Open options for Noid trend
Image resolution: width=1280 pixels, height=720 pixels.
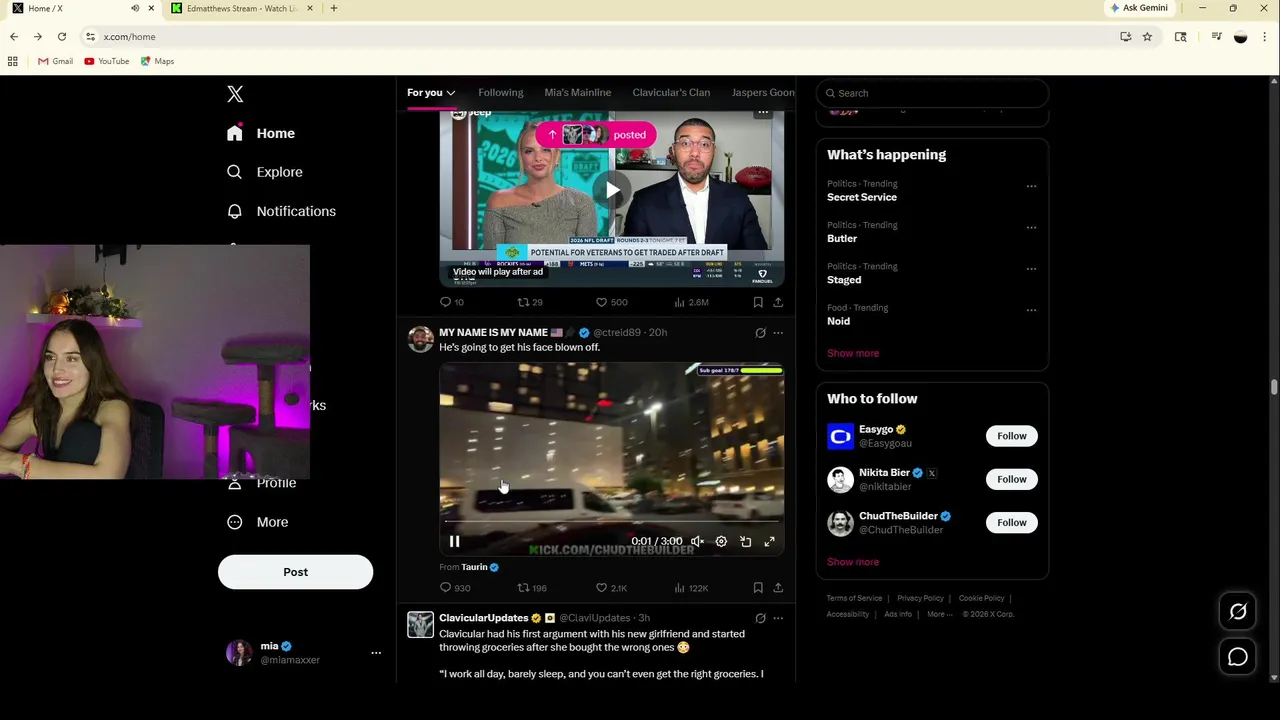point(1031,309)
